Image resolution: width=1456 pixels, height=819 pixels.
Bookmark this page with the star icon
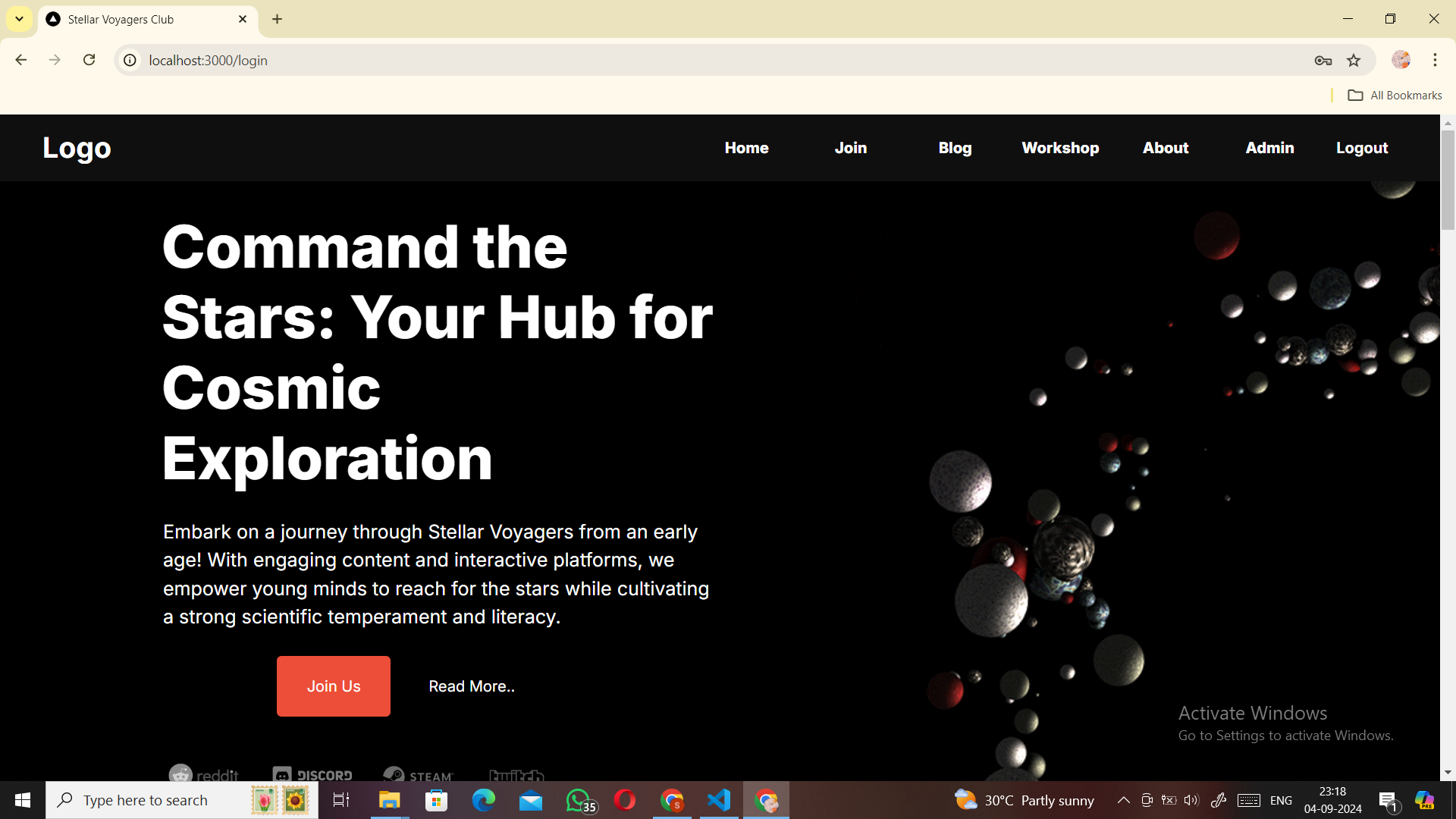1354,61
